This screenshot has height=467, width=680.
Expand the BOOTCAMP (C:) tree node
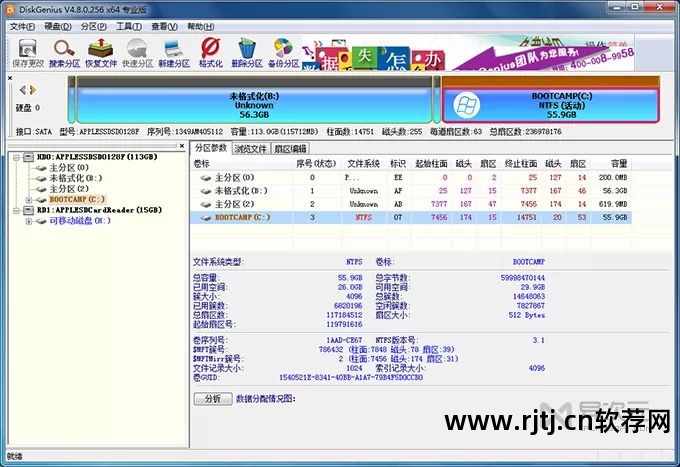pyautogui.click(x=29, y=200)
